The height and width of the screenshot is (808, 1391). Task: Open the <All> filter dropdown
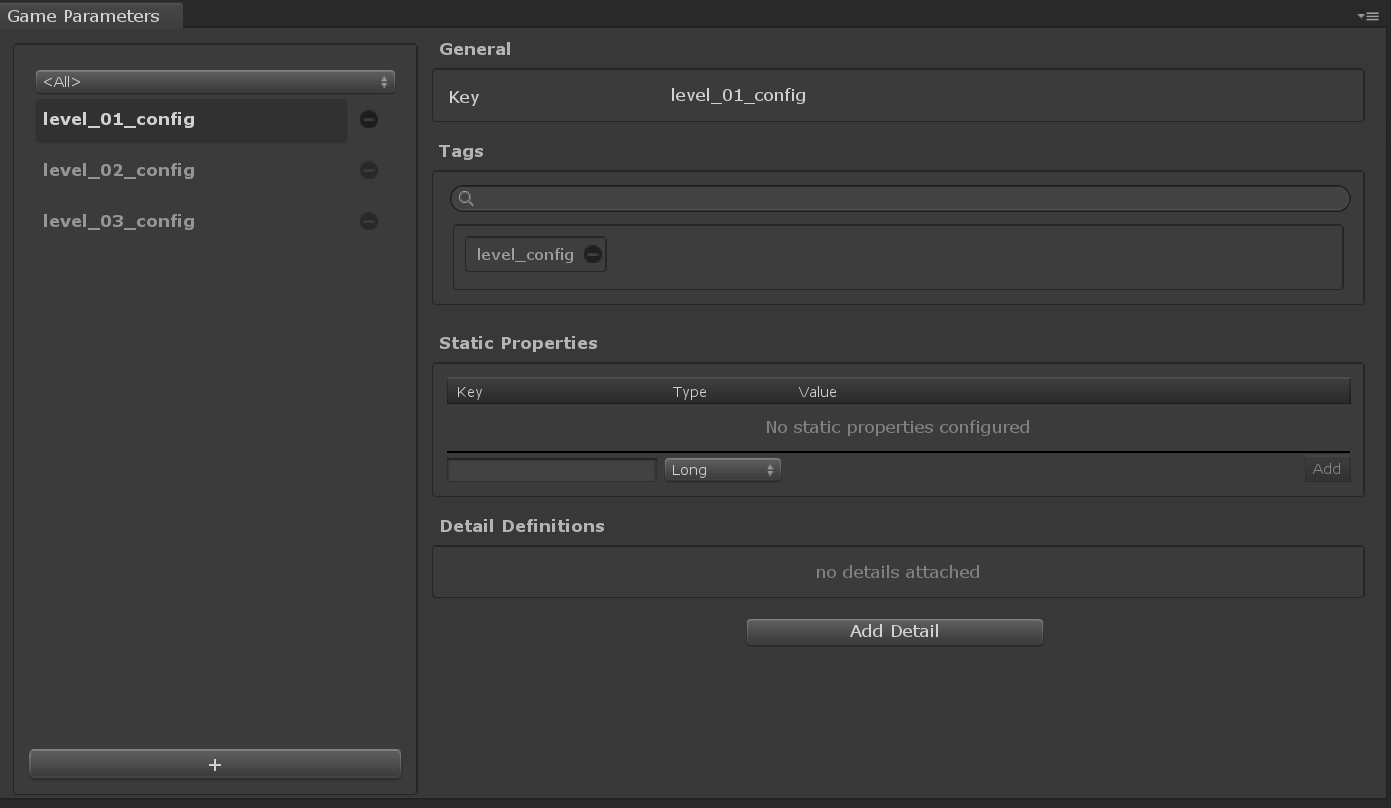tap(215, 81)
